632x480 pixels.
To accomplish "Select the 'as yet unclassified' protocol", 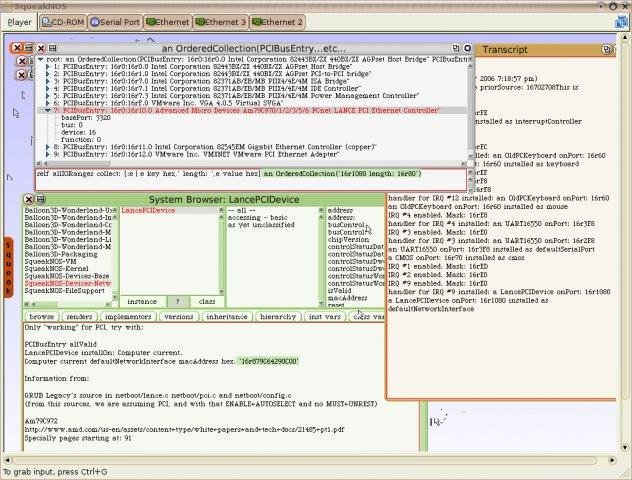I will [x=261, y=225].
